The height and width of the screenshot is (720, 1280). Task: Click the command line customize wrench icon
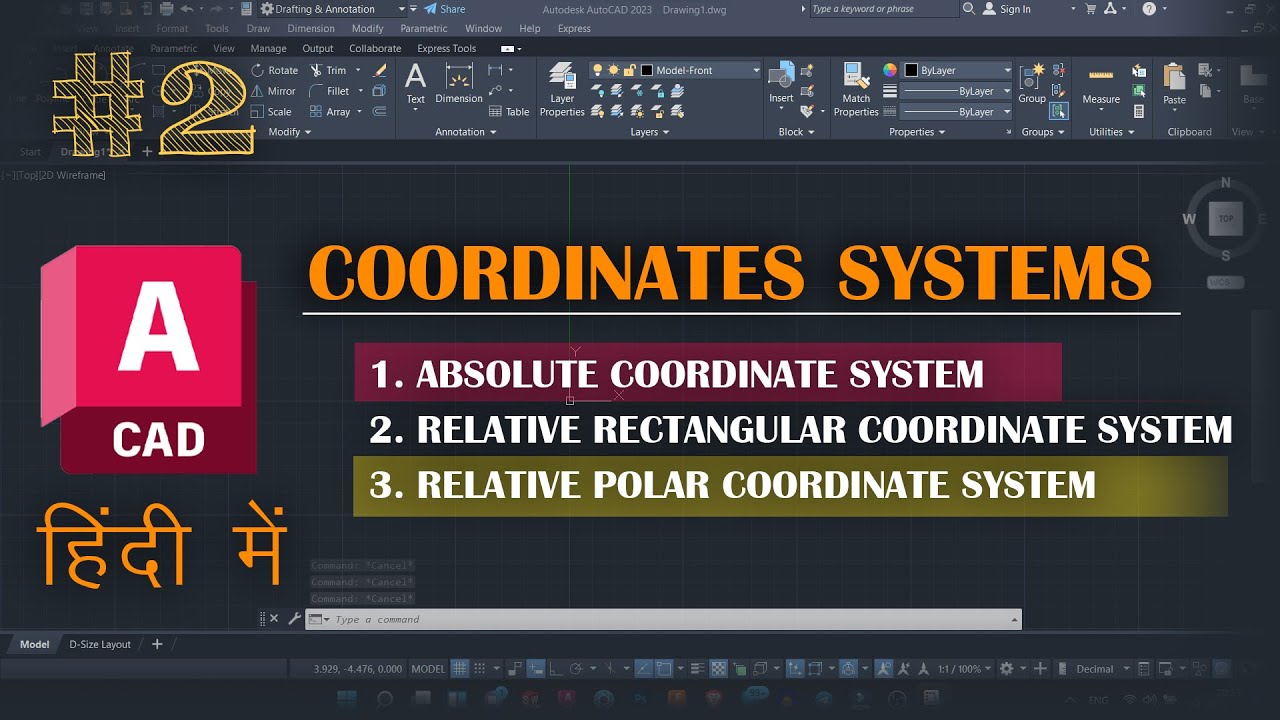coord(294,619)
